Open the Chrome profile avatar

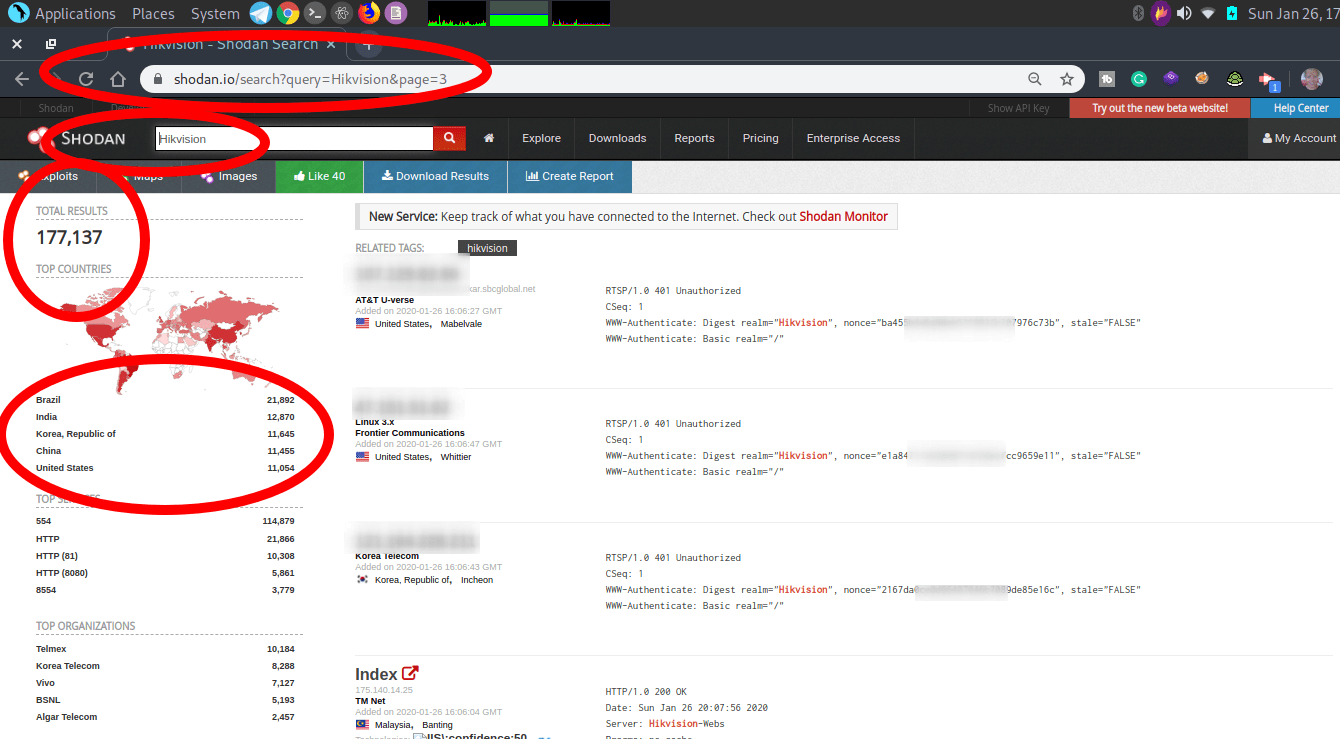point(1312,79)
